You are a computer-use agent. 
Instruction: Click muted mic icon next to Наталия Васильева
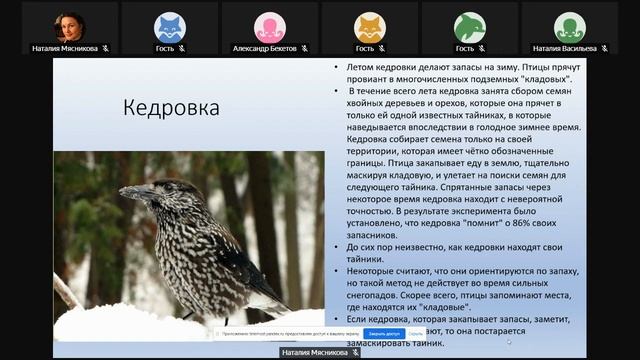(604, 49)
